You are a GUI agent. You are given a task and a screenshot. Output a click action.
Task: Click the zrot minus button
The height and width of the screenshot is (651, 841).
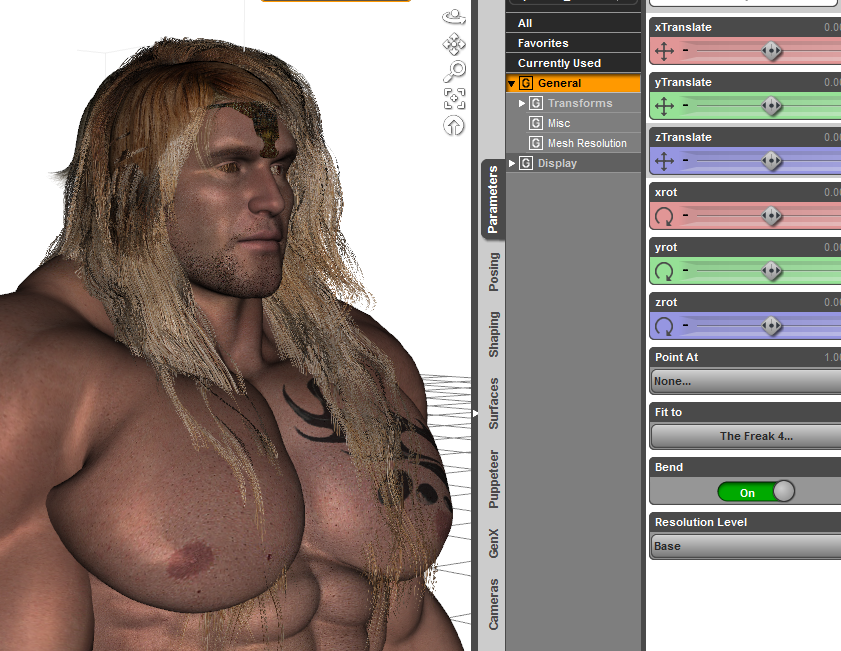click(685, 325)
